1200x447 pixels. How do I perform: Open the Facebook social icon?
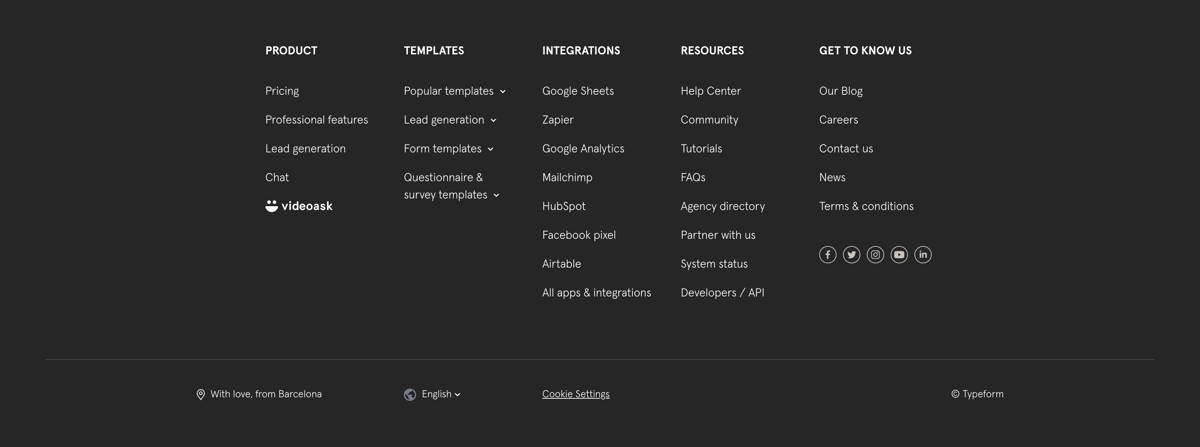tap(828, 255)
